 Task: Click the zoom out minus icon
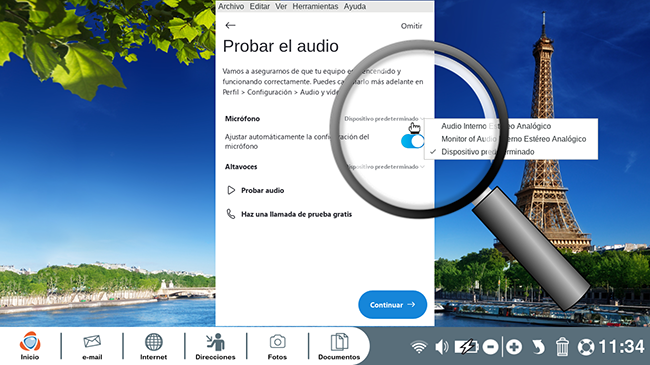491,347
